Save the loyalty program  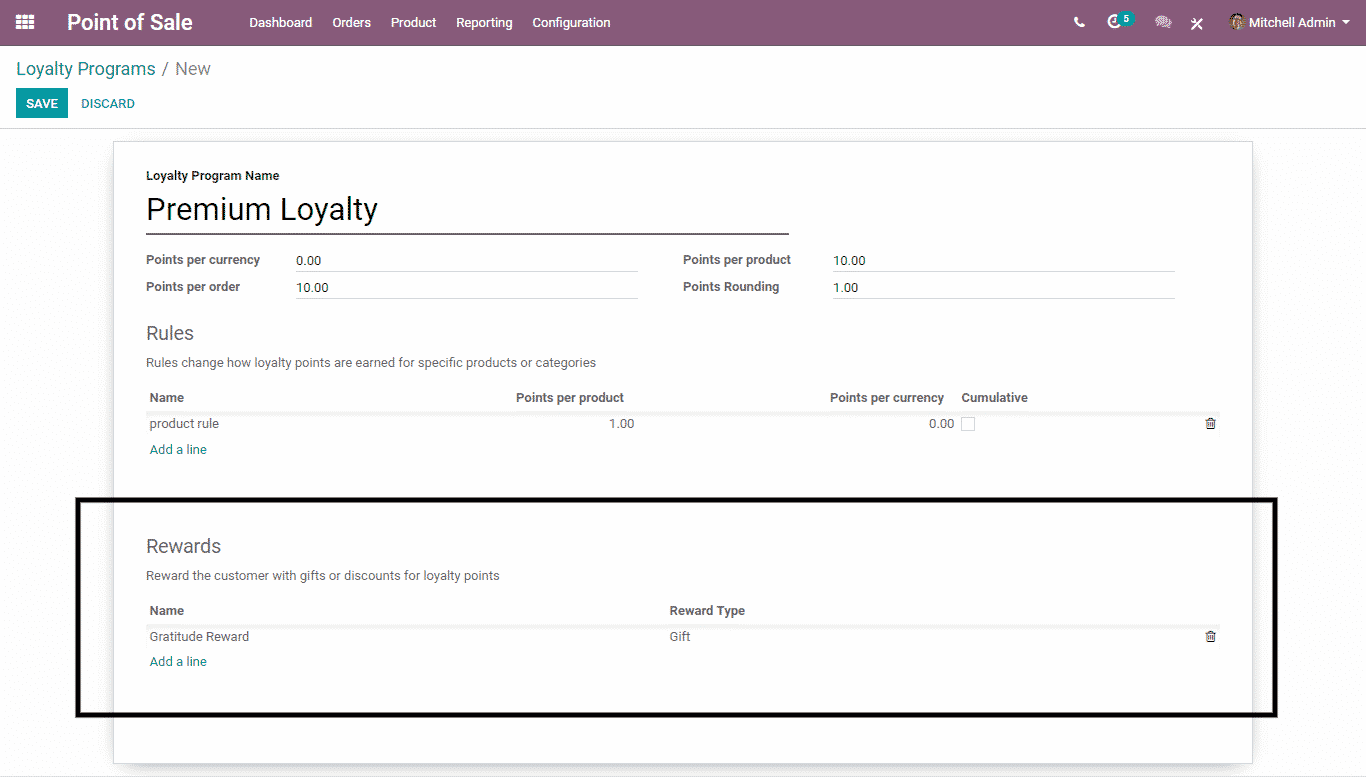coord(42,104)
